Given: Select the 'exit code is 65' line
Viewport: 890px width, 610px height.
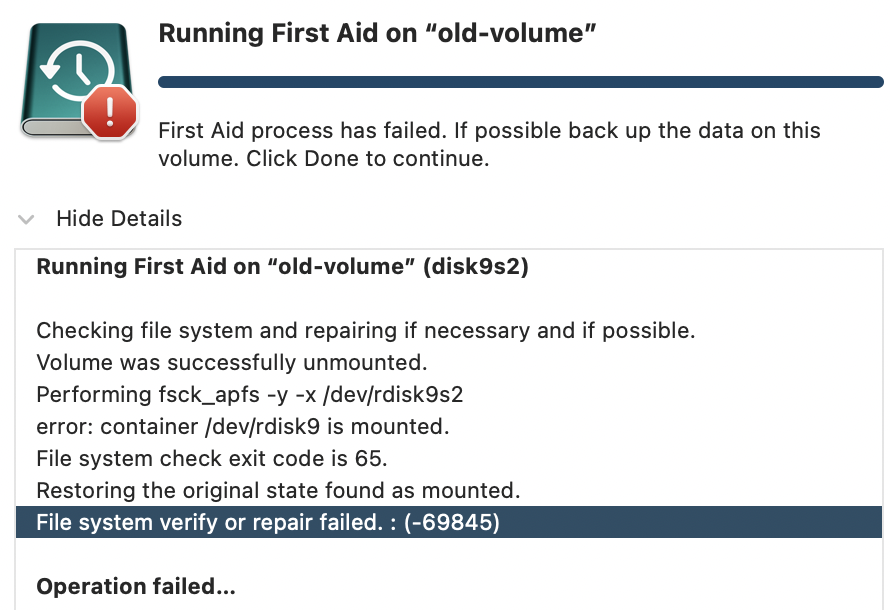Looking at the screenshot, I should click(x=211, y=459).
